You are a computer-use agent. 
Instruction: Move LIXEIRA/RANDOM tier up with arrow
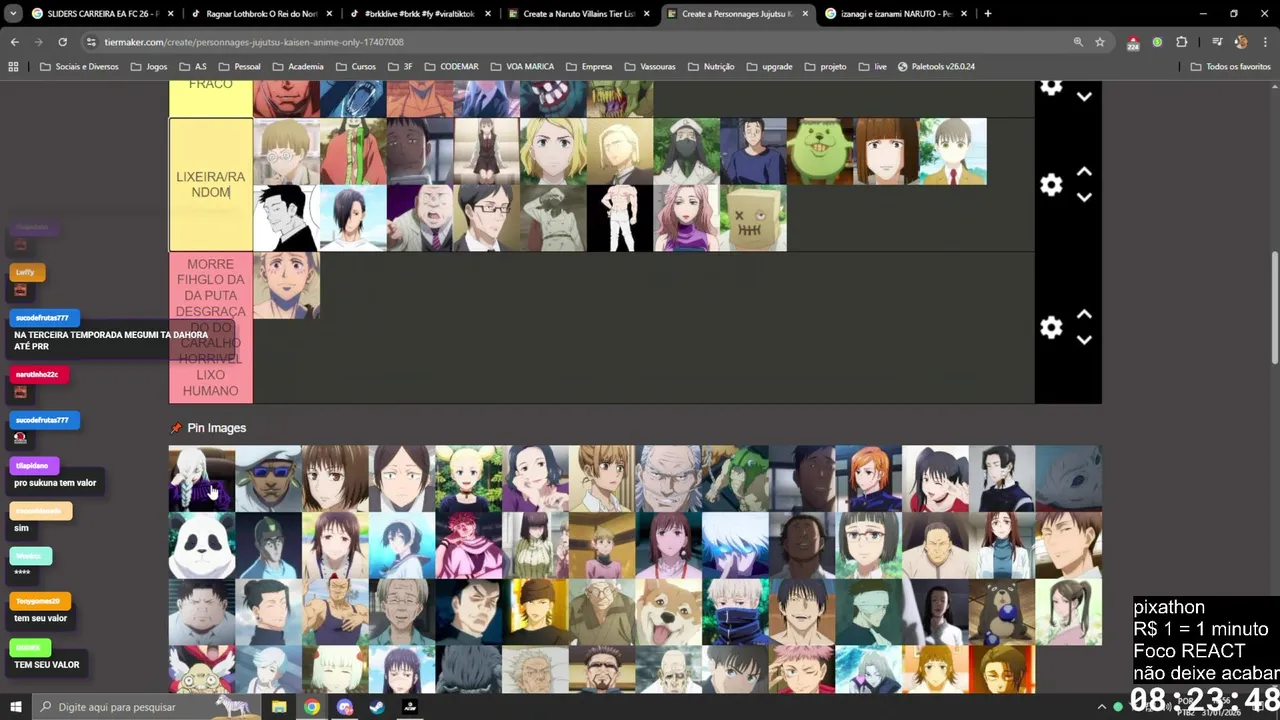click(1084, 172)
